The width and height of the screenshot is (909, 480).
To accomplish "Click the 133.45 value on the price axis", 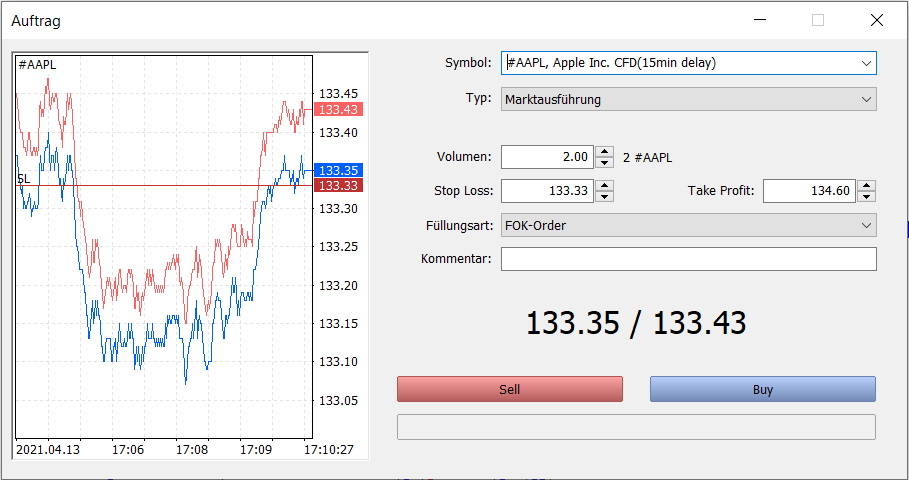I will 339,93.
